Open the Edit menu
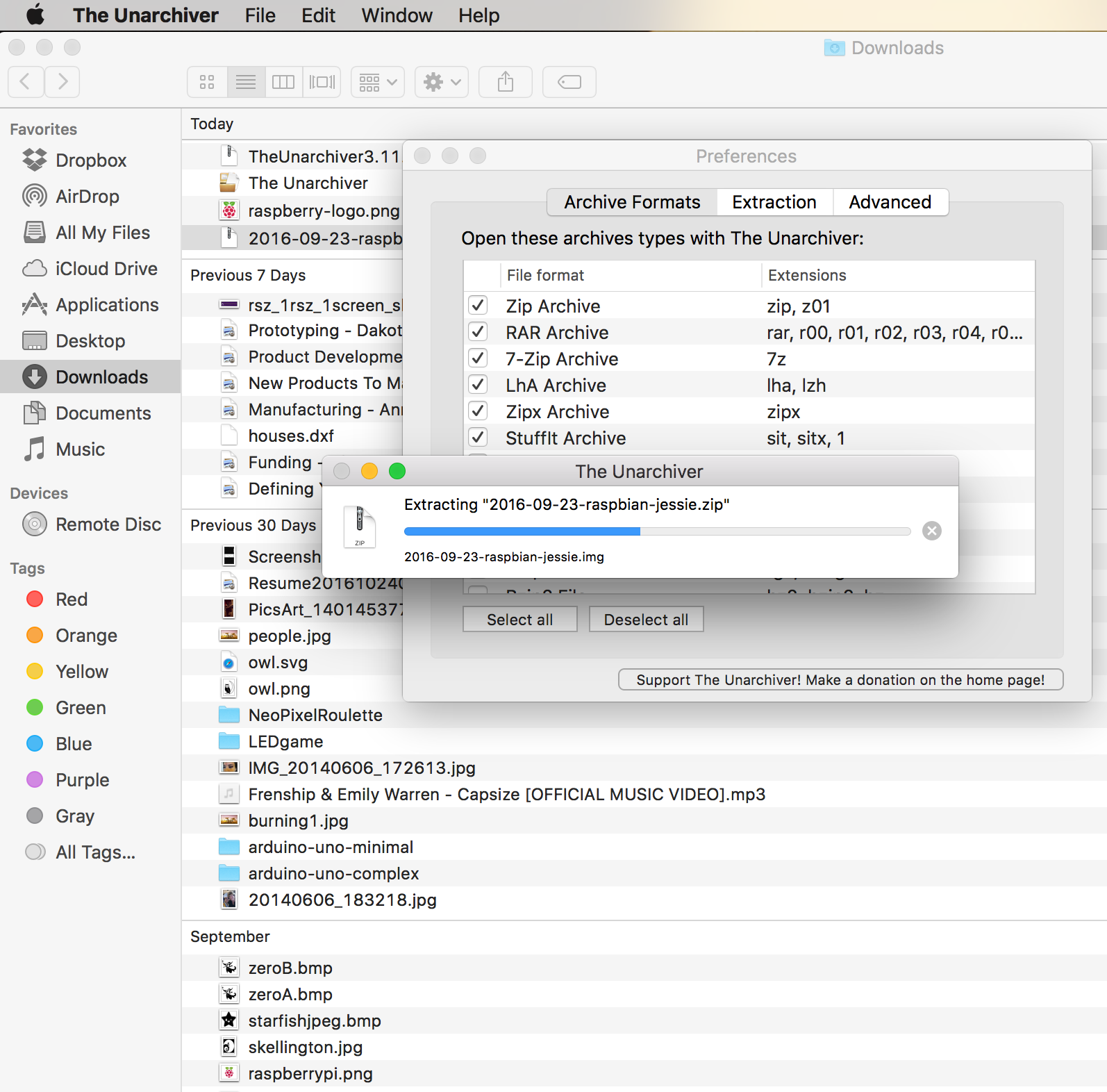Image resolution: width=1107 pixels, height=1092 pixels. point(318,15)
